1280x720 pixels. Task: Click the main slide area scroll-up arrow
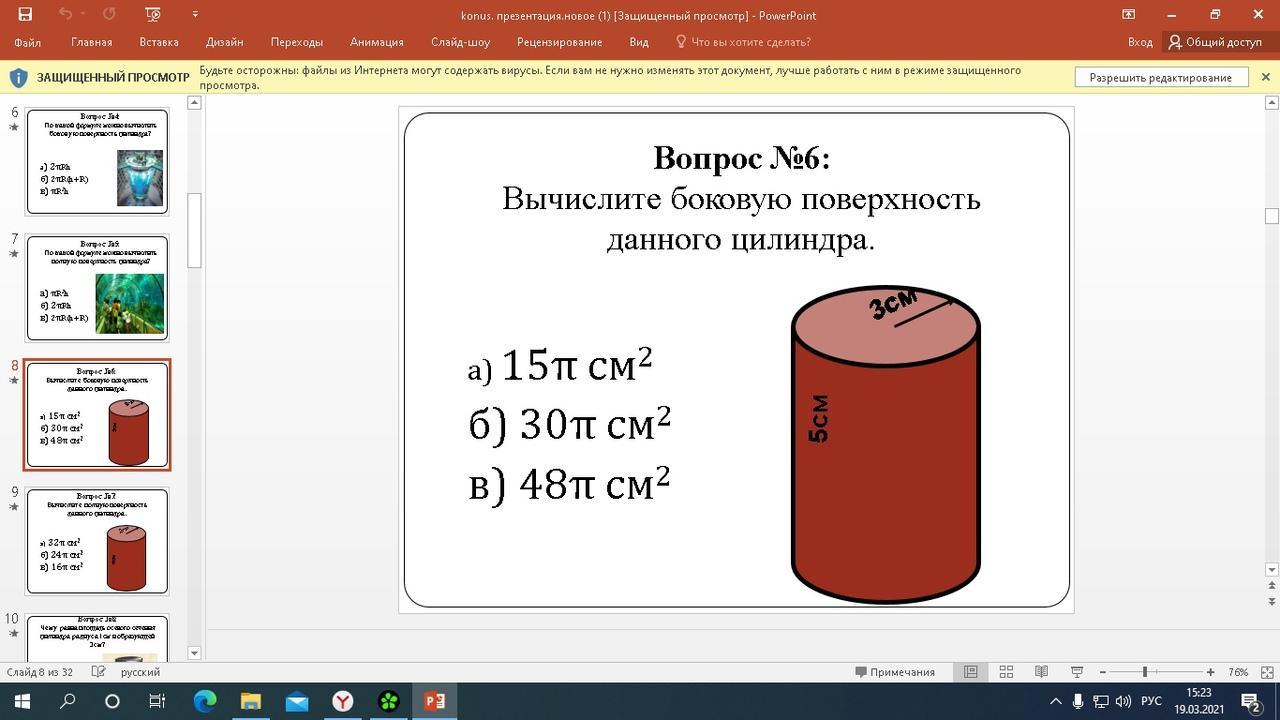(x=1272, y=103)
